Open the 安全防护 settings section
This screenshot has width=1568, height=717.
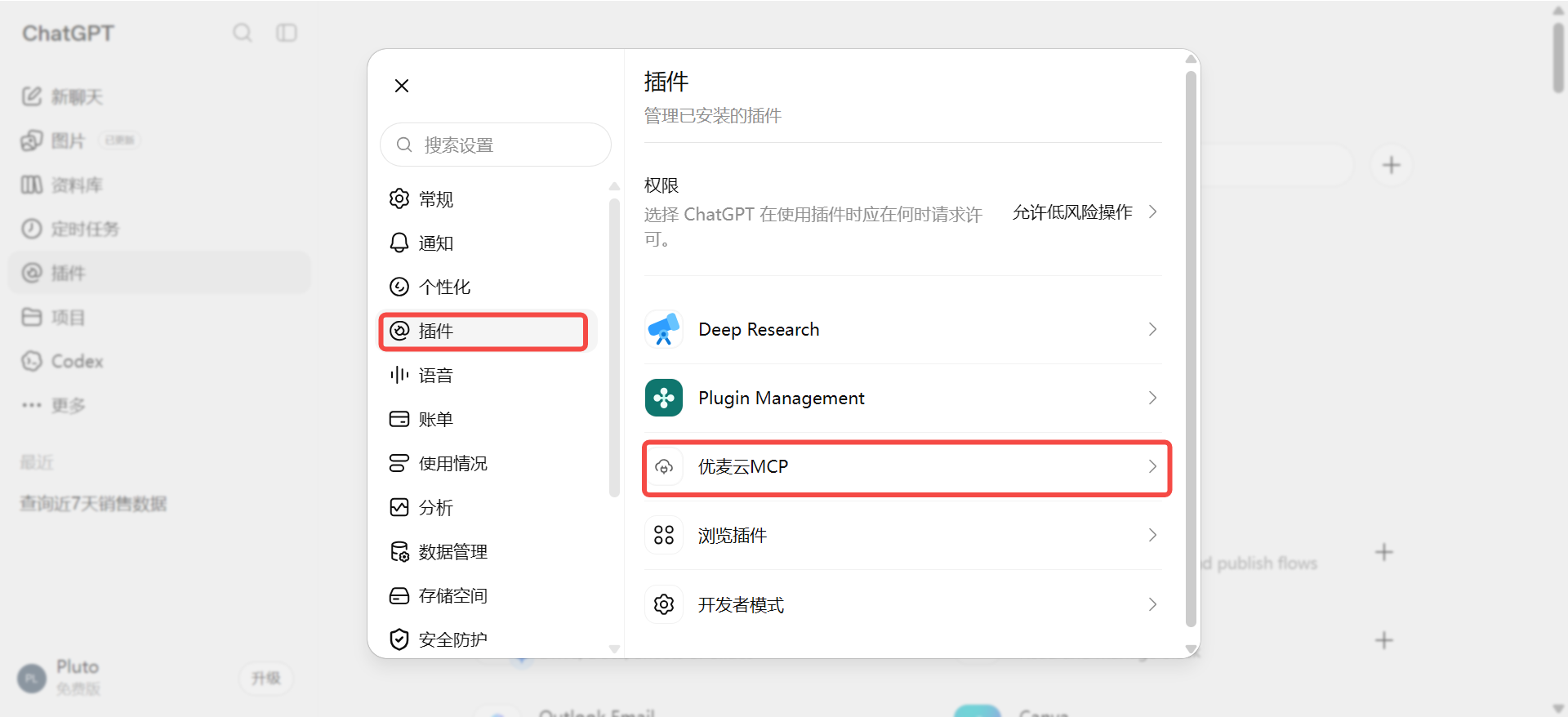(x=488, y=639)
